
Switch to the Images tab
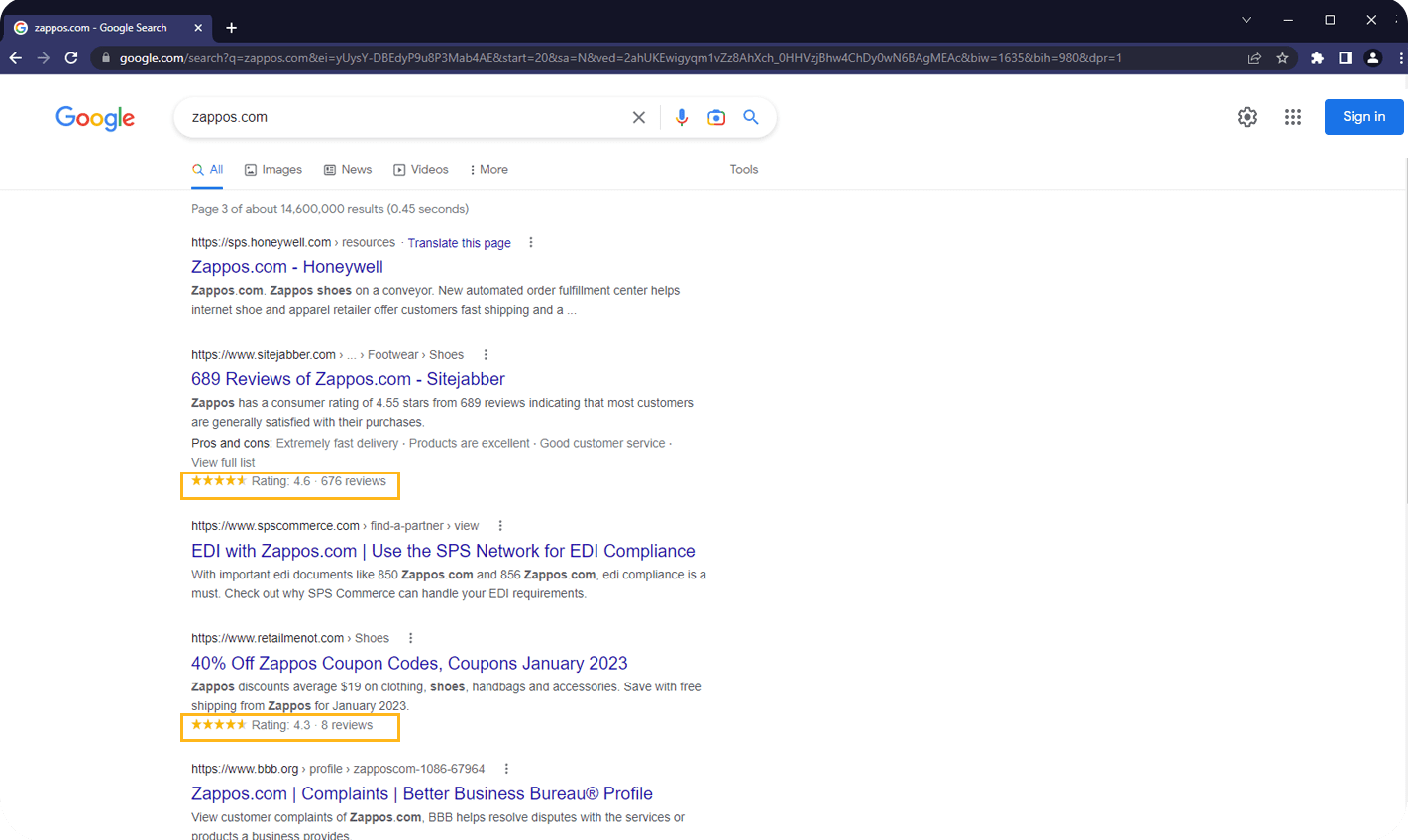[273, 170]
